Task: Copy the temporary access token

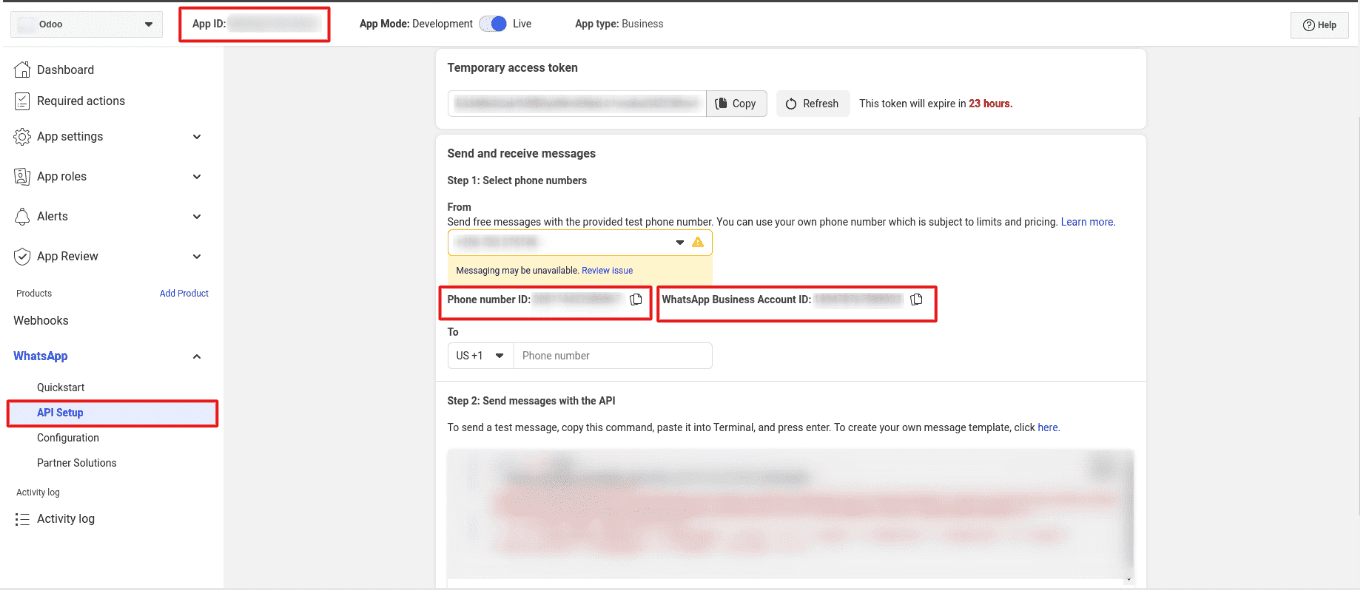Action: click(737, 103)
